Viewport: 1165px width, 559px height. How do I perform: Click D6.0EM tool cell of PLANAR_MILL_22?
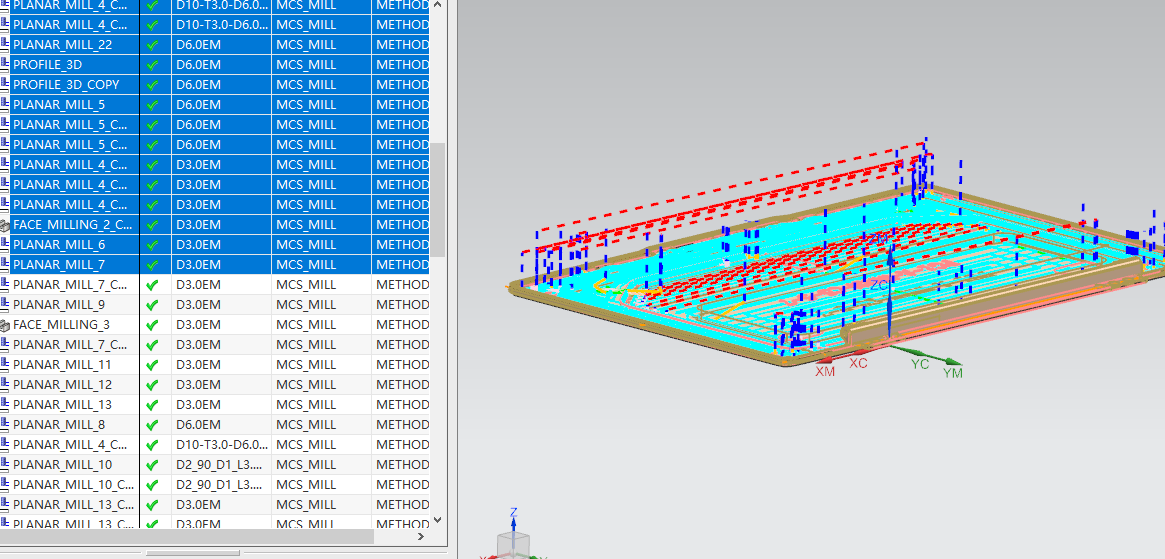[221, 45]
